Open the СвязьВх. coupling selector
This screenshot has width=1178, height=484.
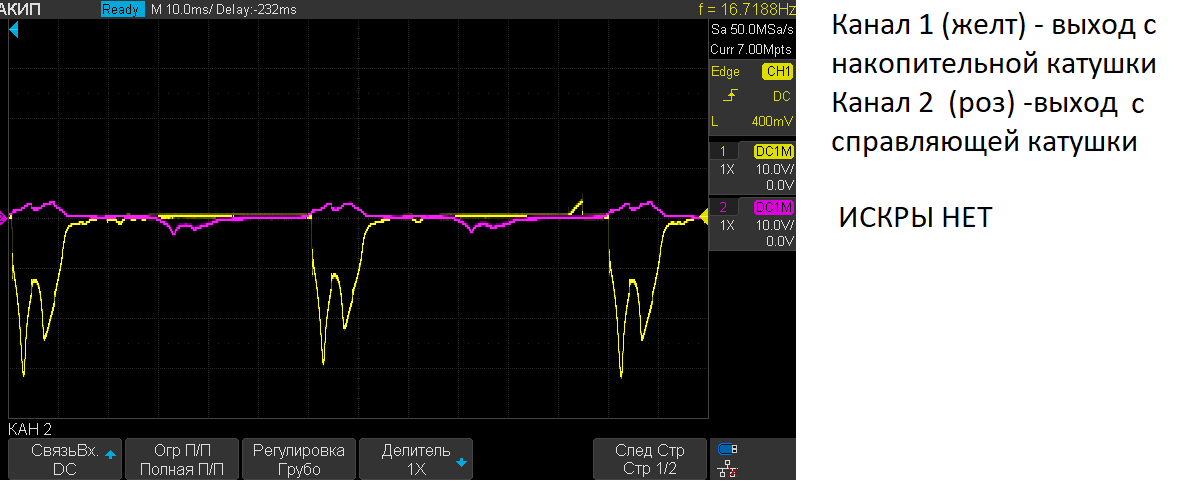coord(65,459)
